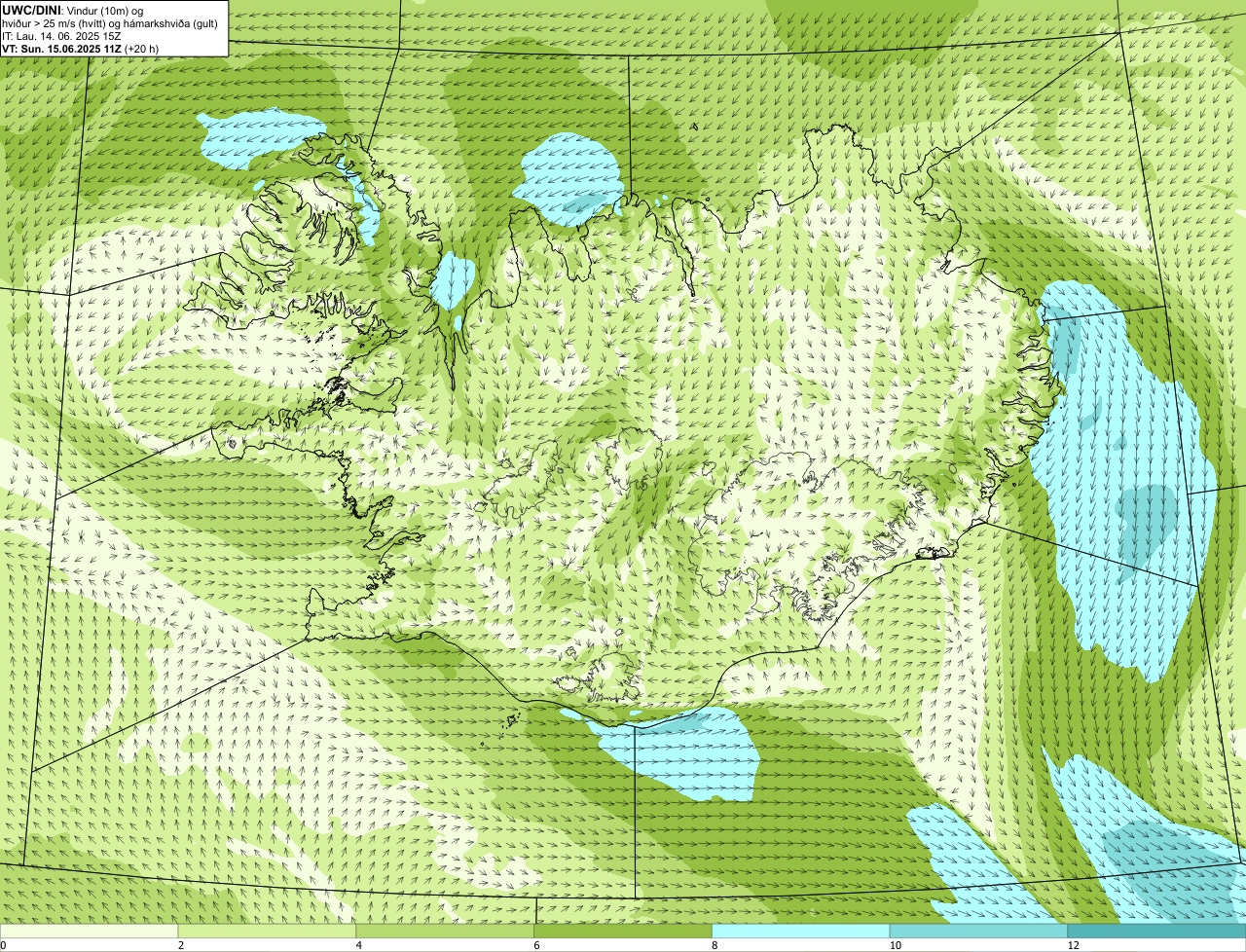The height and width of the screenshot is (952, 1246).
Task: Click the 8–10 m/s light cyan legend swatch
Action: (x=801, y=931)
